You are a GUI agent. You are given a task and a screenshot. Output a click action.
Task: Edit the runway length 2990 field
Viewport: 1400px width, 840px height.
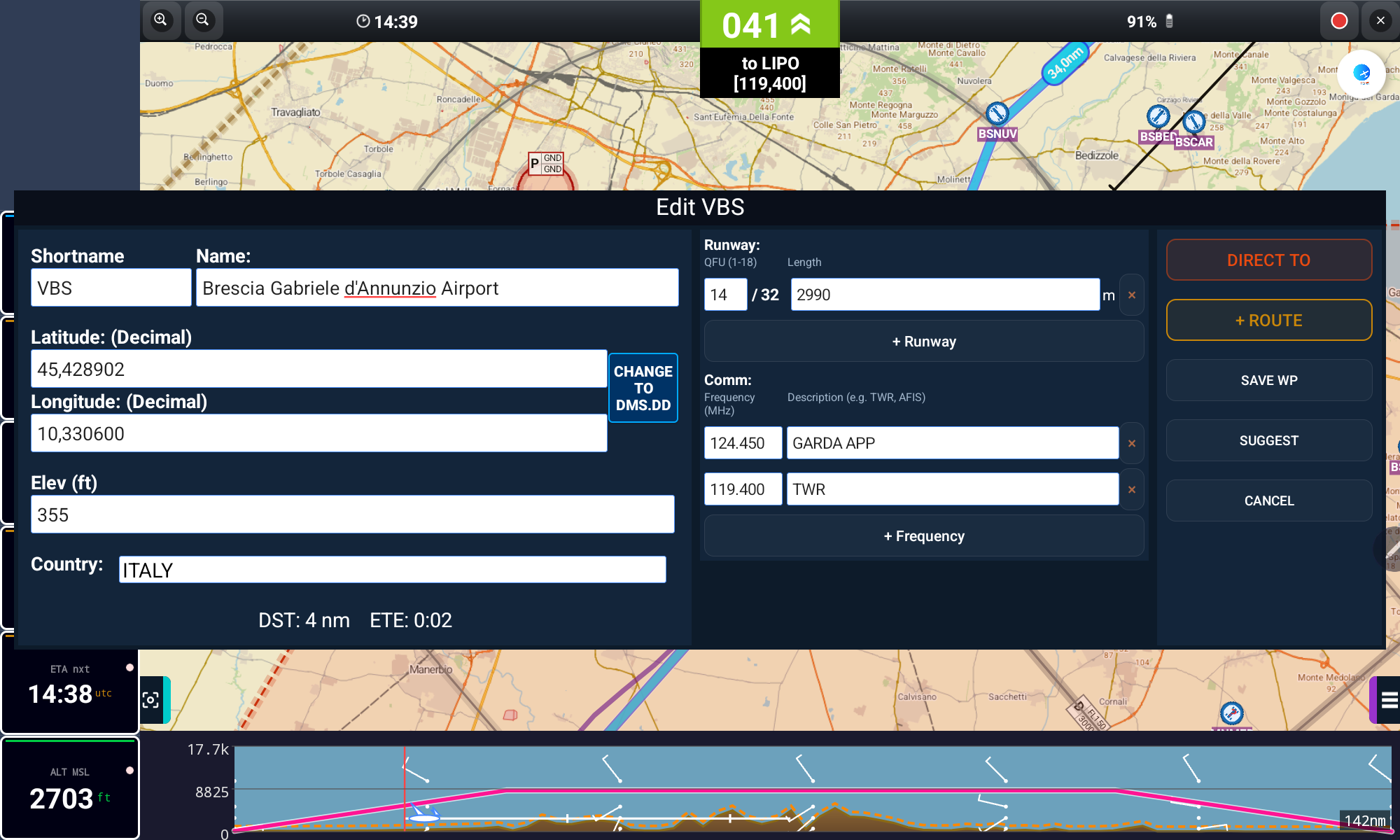[945, 295]
